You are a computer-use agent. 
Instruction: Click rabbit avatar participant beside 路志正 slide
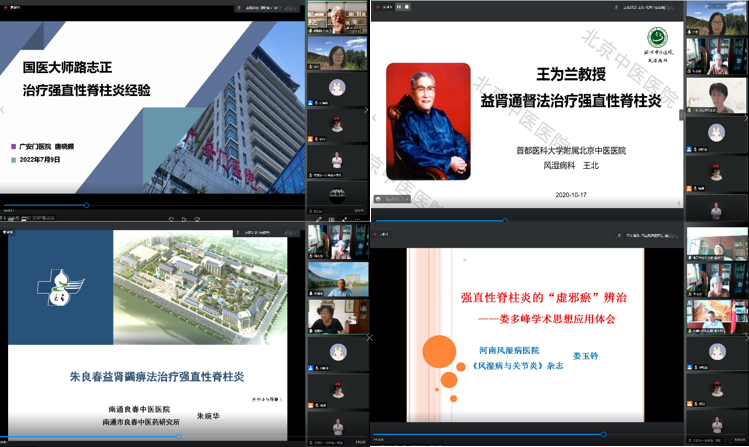tap(337, 88)
